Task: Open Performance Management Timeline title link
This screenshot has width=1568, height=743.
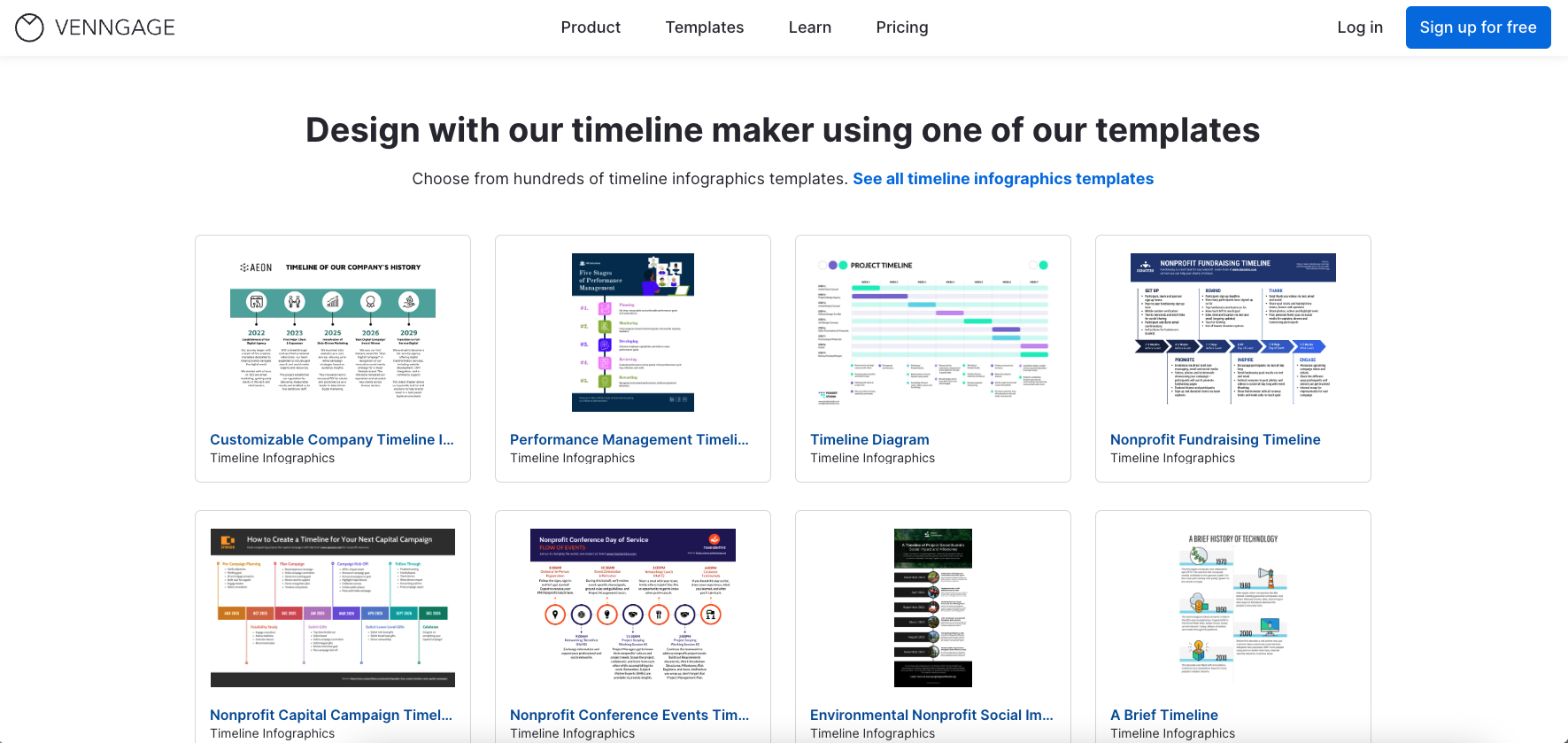Action: tap(629, 439)
